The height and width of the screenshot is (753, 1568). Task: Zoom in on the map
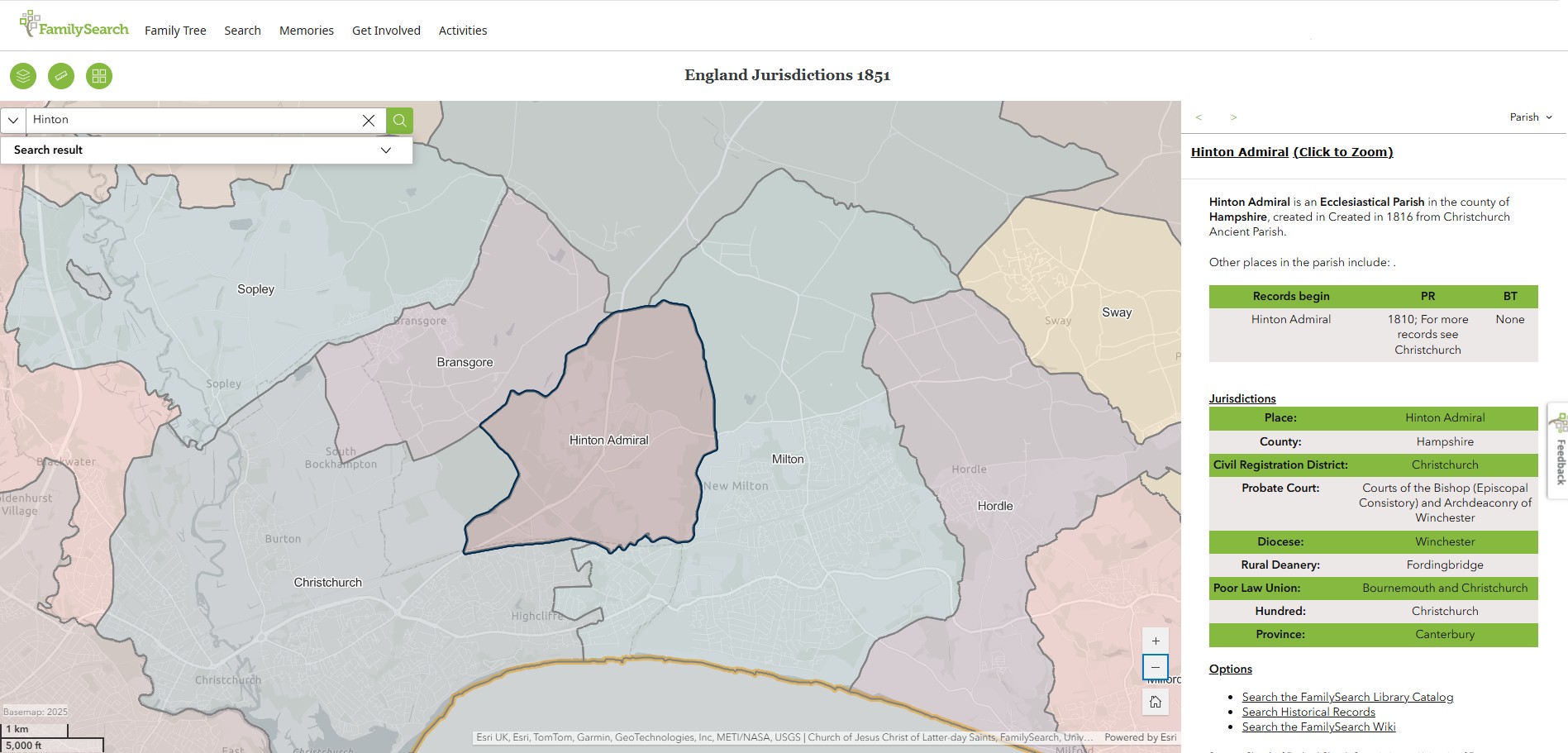click(1156, 641)
